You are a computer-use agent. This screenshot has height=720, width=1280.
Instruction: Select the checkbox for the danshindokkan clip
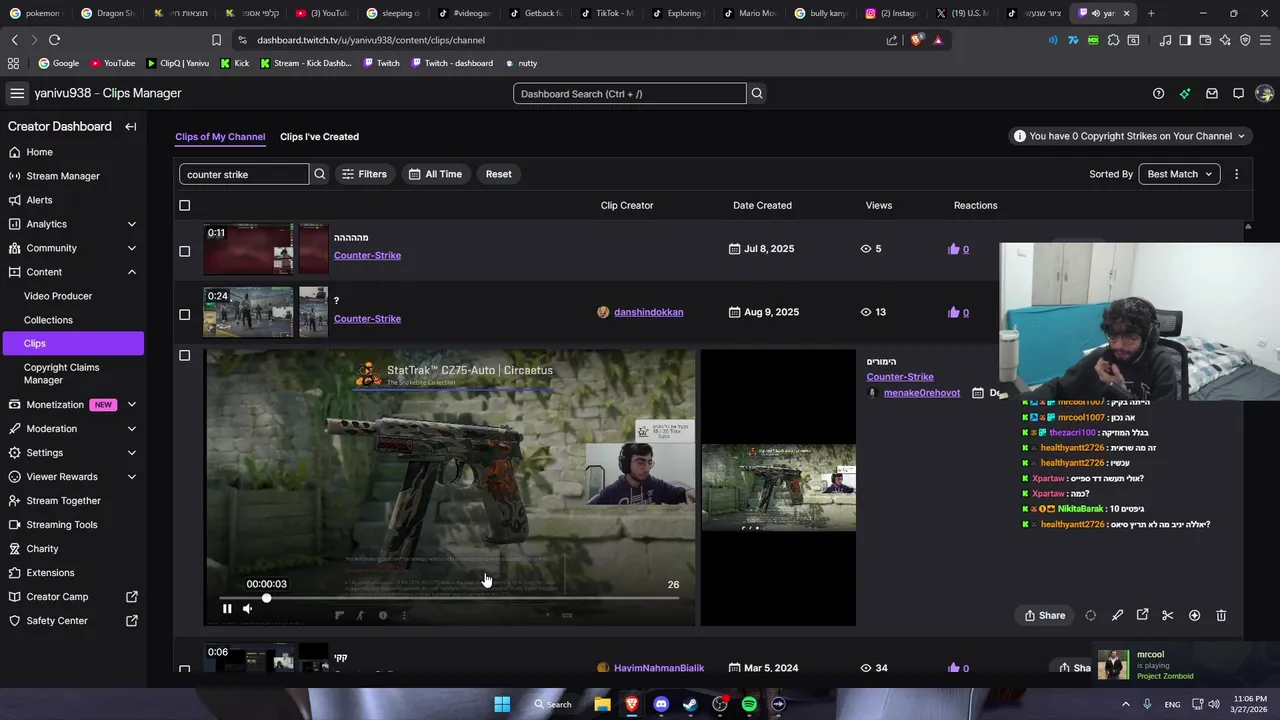[x=184, y=314]
